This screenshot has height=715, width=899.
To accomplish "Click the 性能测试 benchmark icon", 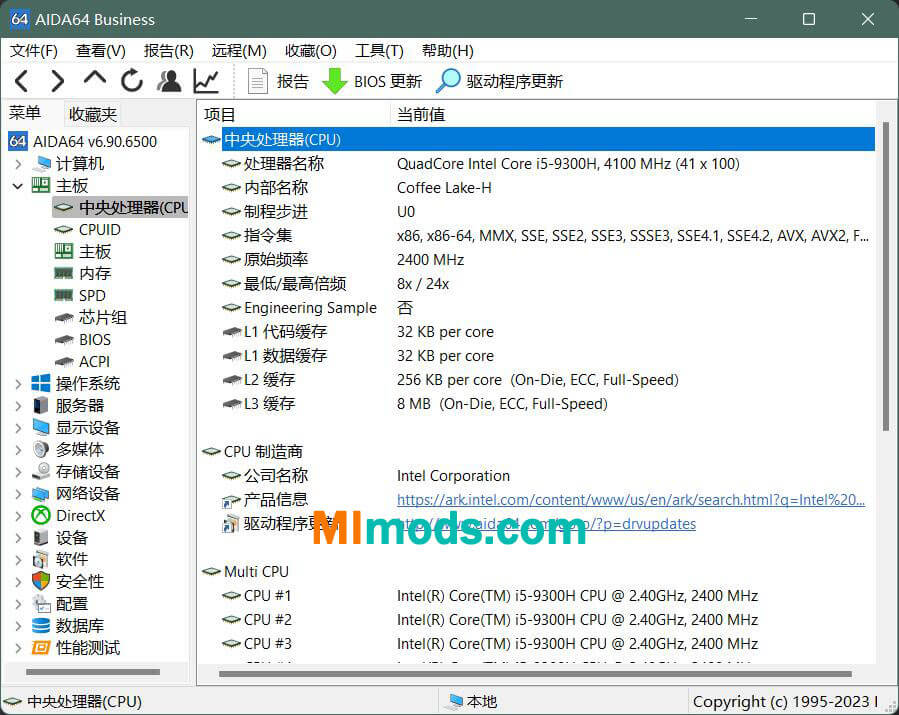I will click(x=41, y=647).
